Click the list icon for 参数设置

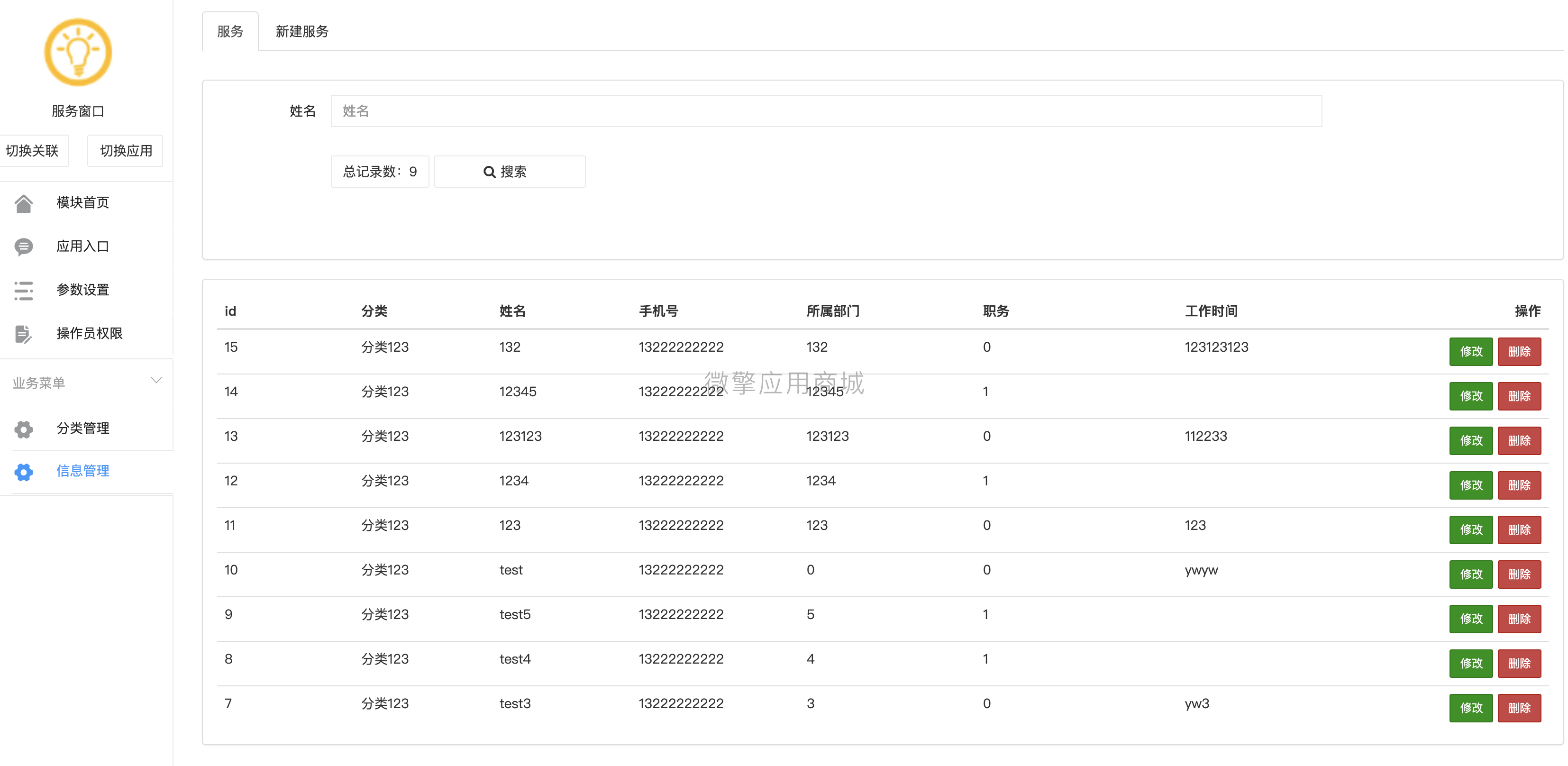coord(23,291)
